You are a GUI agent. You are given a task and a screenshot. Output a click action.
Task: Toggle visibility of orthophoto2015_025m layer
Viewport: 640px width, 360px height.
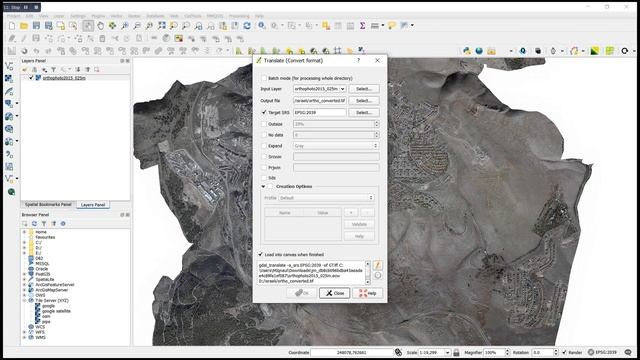[x=31, y=78]
